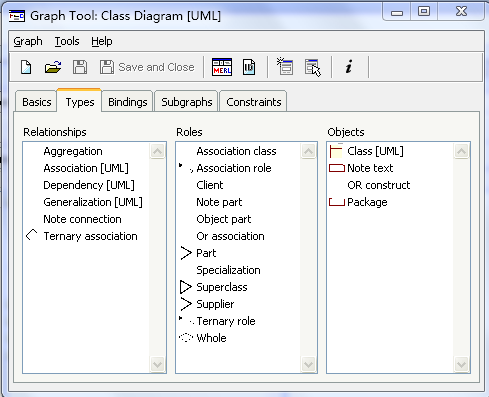489x397 pixels.
Task: Click the New graph document icon
Action: (x=26, y=67)
